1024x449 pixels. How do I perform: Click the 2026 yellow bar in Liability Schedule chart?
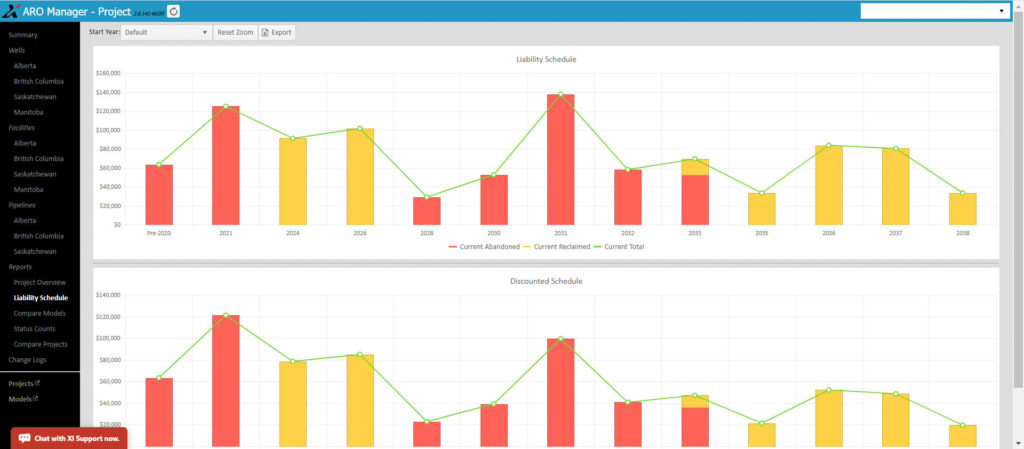[360, 176]
